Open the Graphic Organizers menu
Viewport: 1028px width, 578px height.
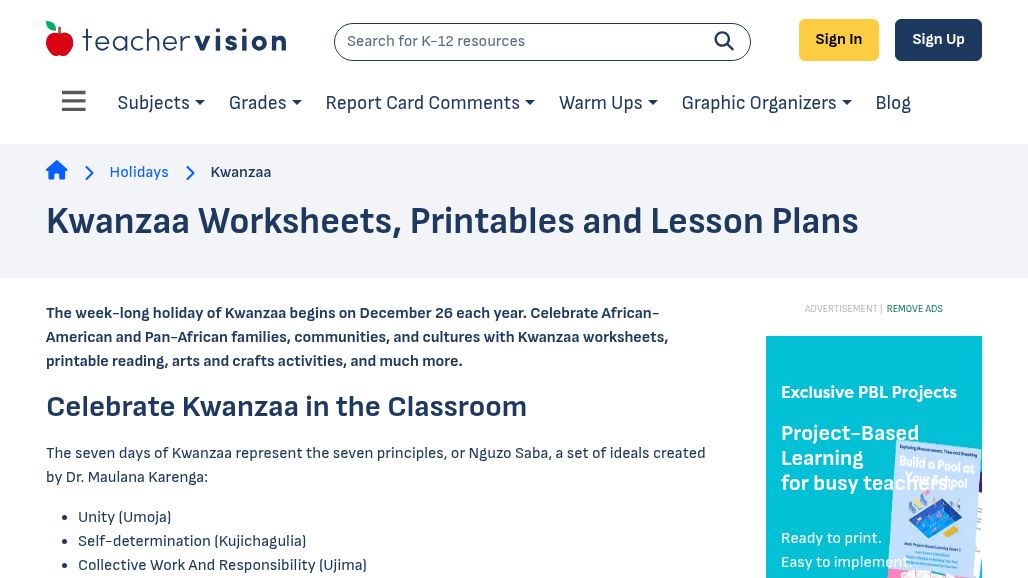click(766, 103)
